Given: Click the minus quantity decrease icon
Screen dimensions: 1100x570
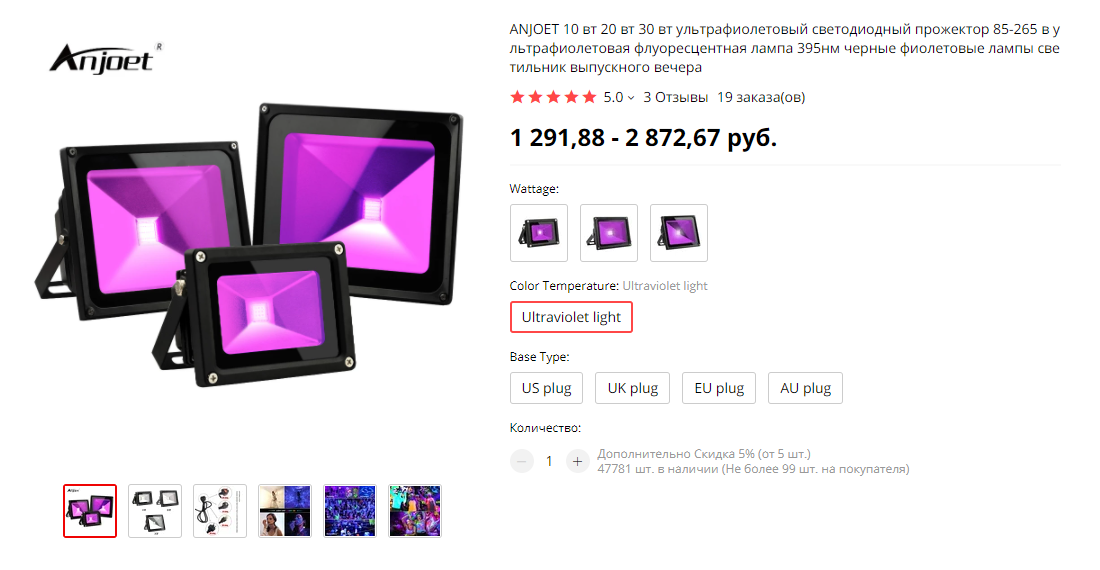Looking at the screenshot, I should pyautogui.click(x=521, y=461).
